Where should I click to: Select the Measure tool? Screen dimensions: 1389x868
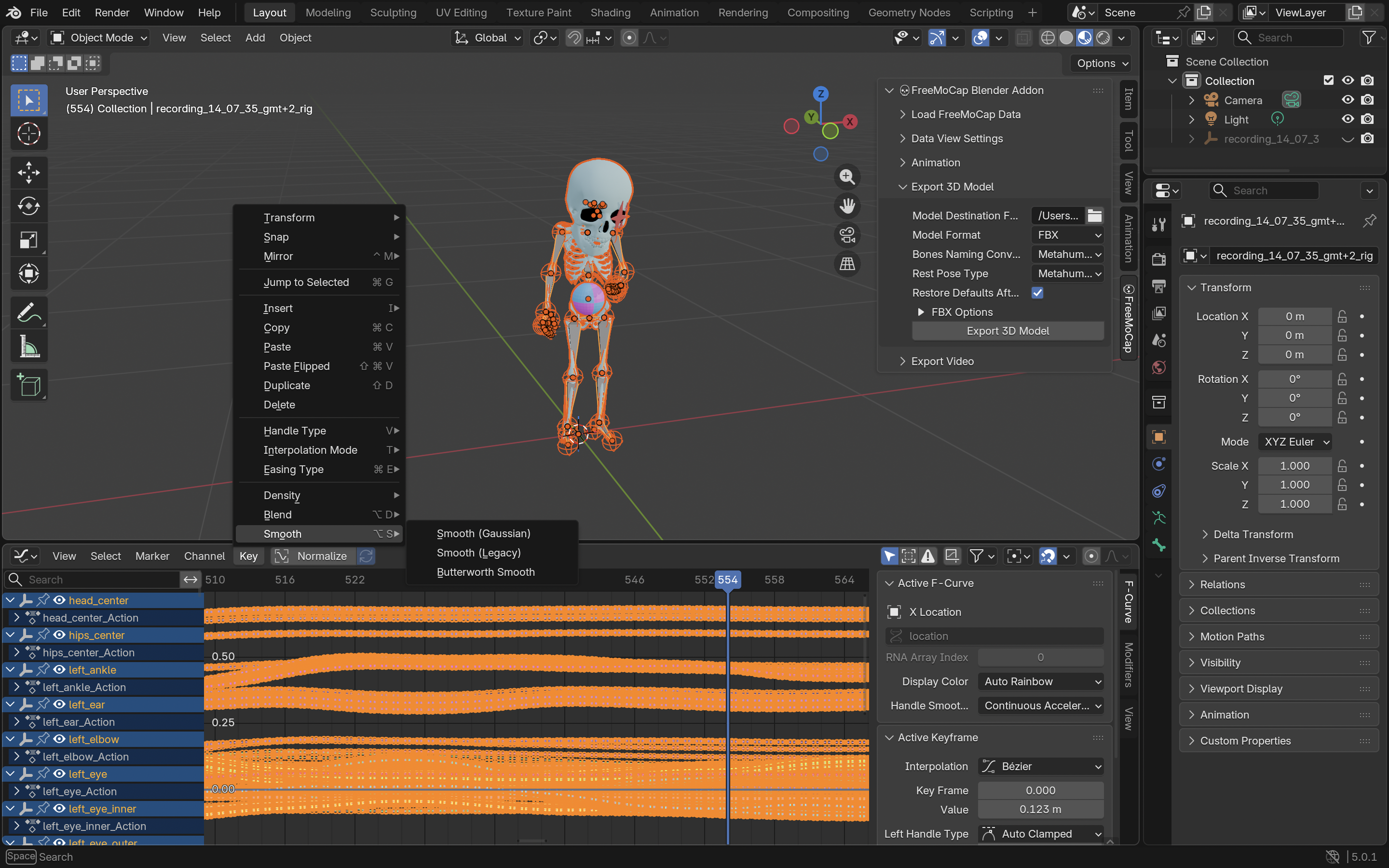[29, 347]
